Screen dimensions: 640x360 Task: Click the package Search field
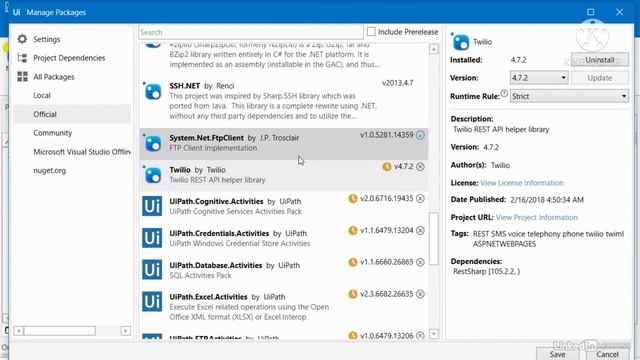click(x=251, y=32)
